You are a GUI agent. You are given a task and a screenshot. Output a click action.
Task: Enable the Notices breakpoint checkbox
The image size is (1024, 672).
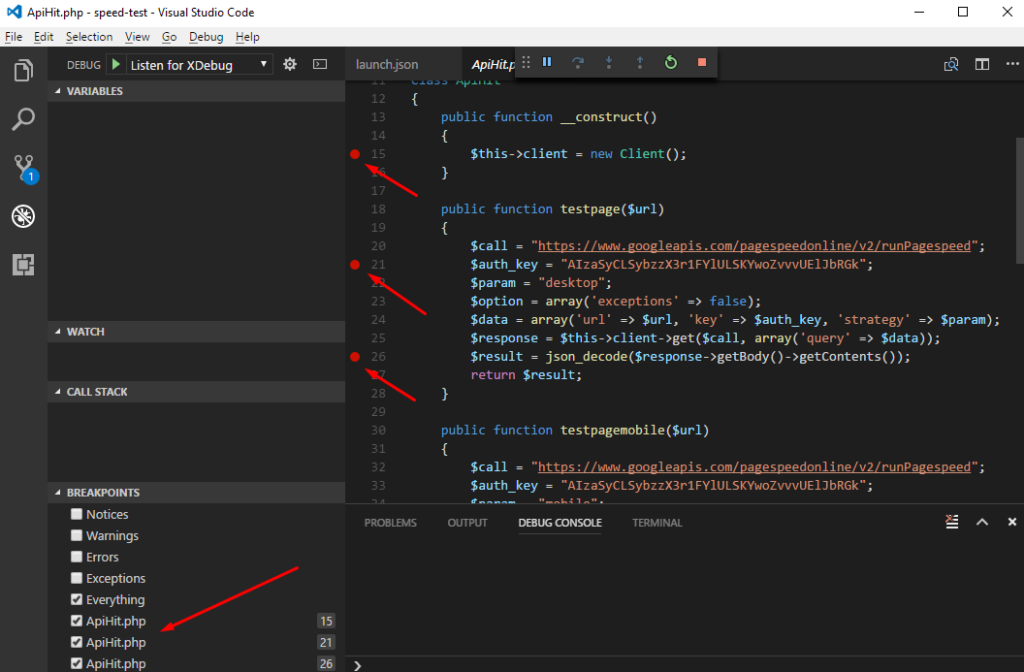point(77,514)
